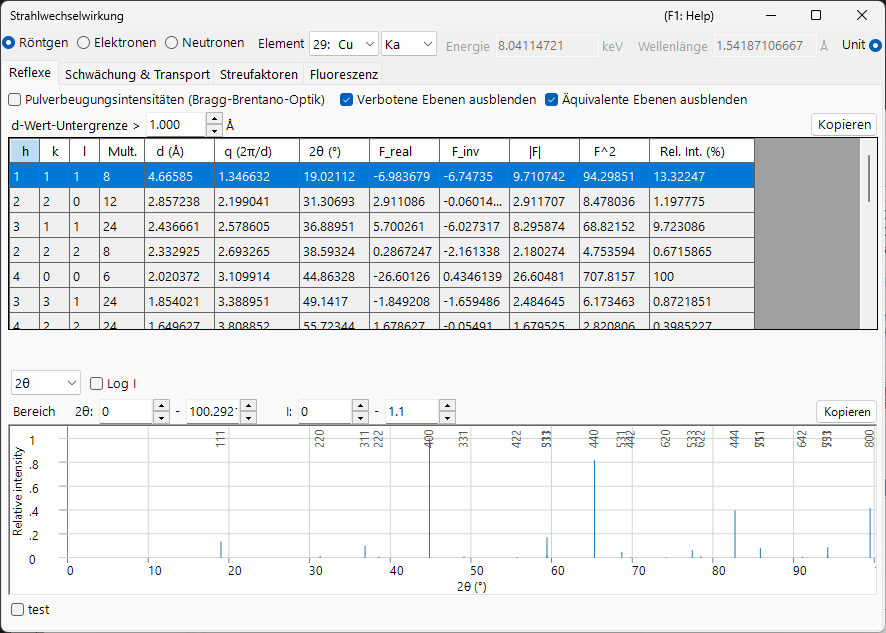Minimize the Strahlwechselwirkung window
The image size is (886, 633).
[x=771, y=15]
